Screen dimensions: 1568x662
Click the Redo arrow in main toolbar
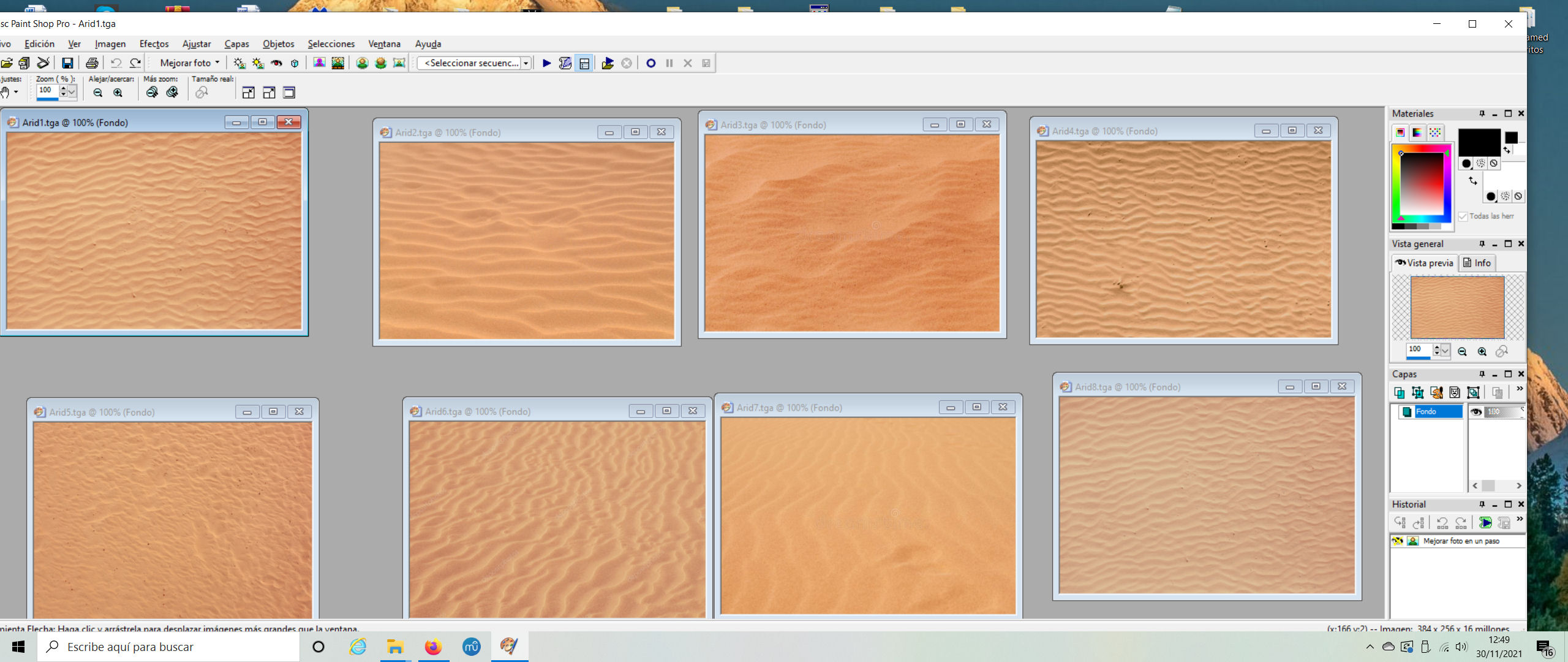(135, 63)
